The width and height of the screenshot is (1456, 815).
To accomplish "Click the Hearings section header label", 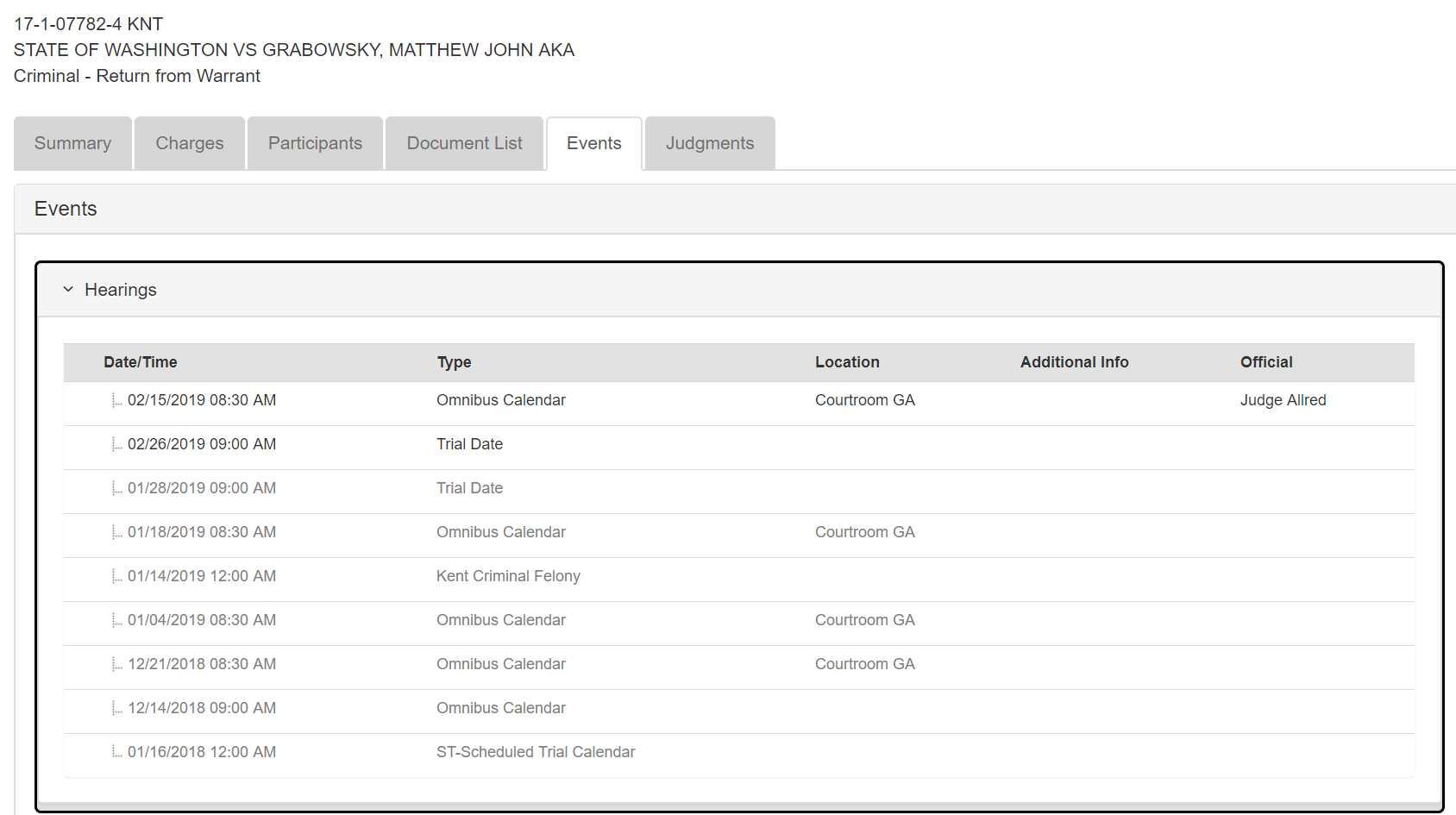I will (x=121, y=290).
